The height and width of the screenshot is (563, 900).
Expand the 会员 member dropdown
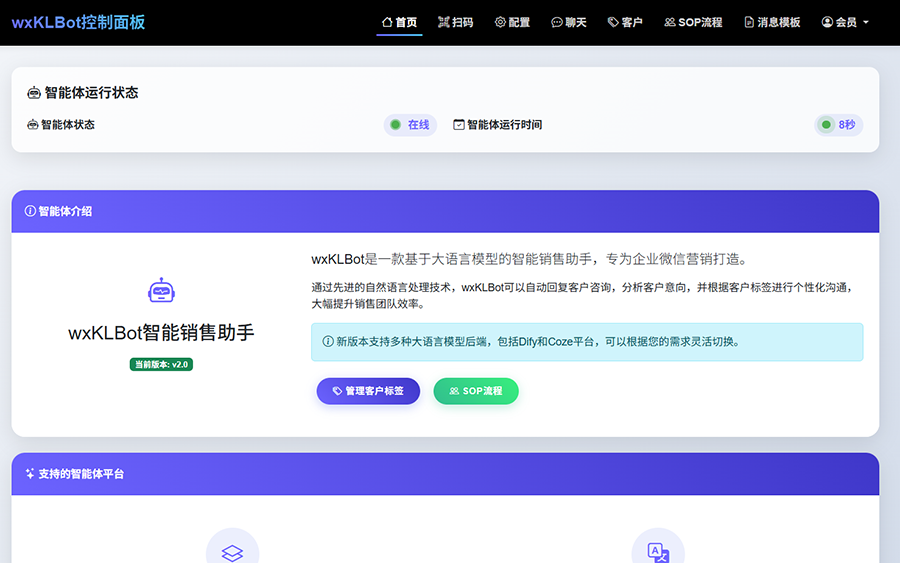coord(845,22)
